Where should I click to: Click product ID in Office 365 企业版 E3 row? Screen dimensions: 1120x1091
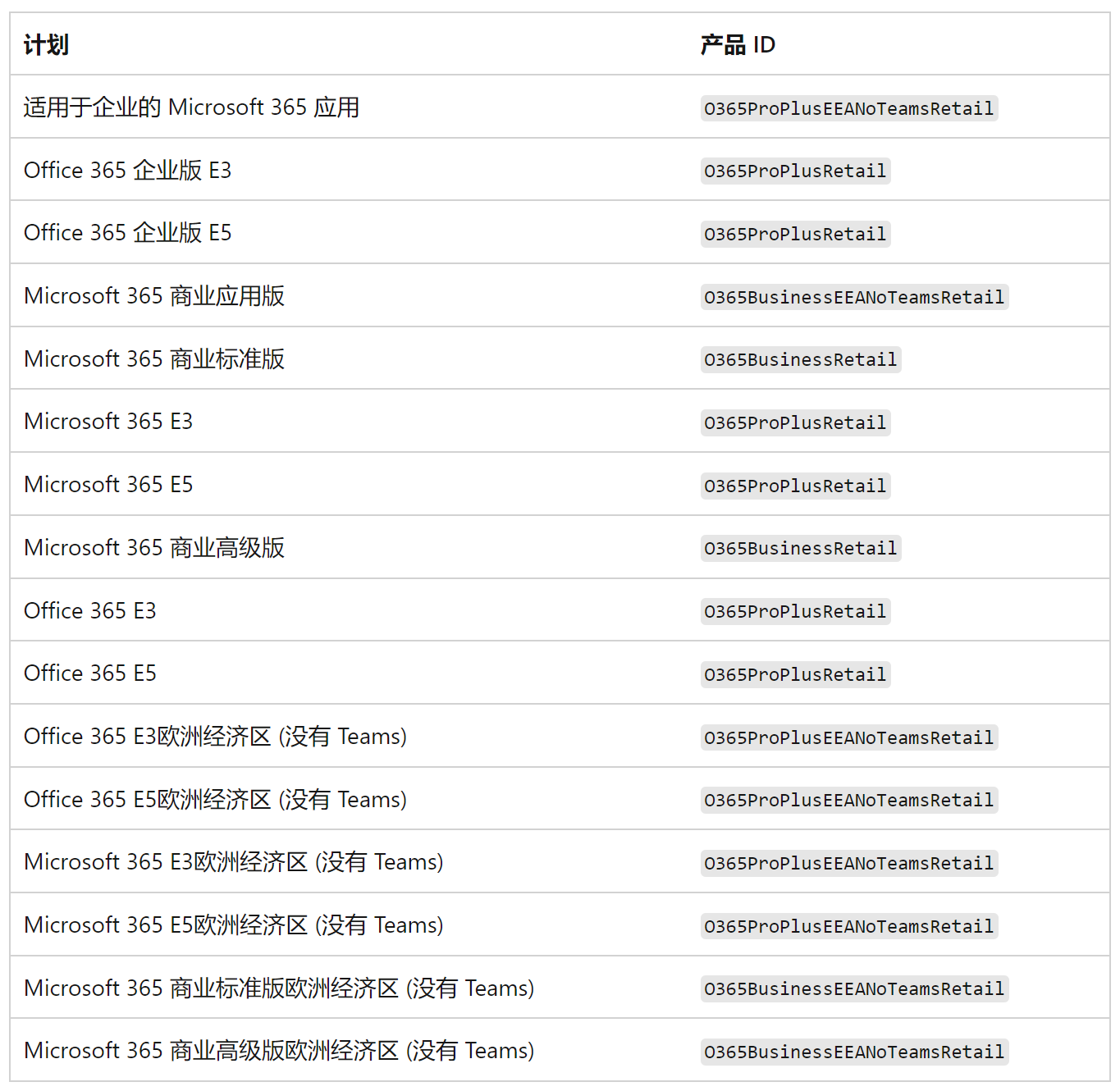(x=795, y=171)
